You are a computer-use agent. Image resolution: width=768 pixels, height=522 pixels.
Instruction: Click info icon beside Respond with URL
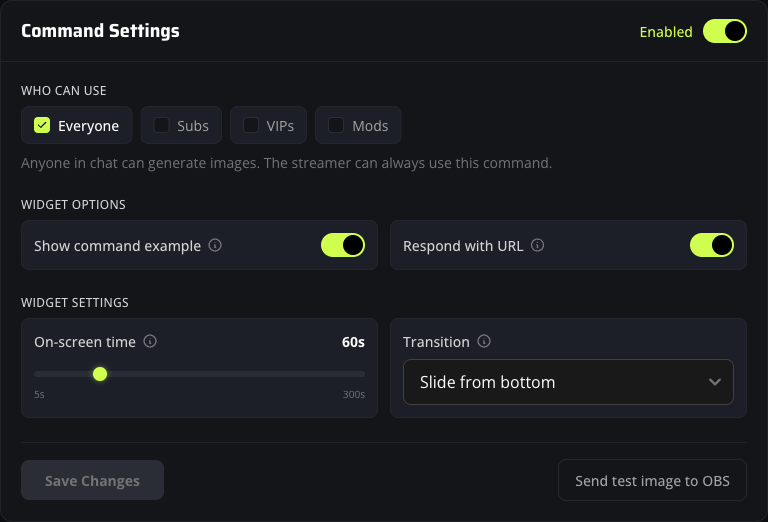click(x=537, y=245)
